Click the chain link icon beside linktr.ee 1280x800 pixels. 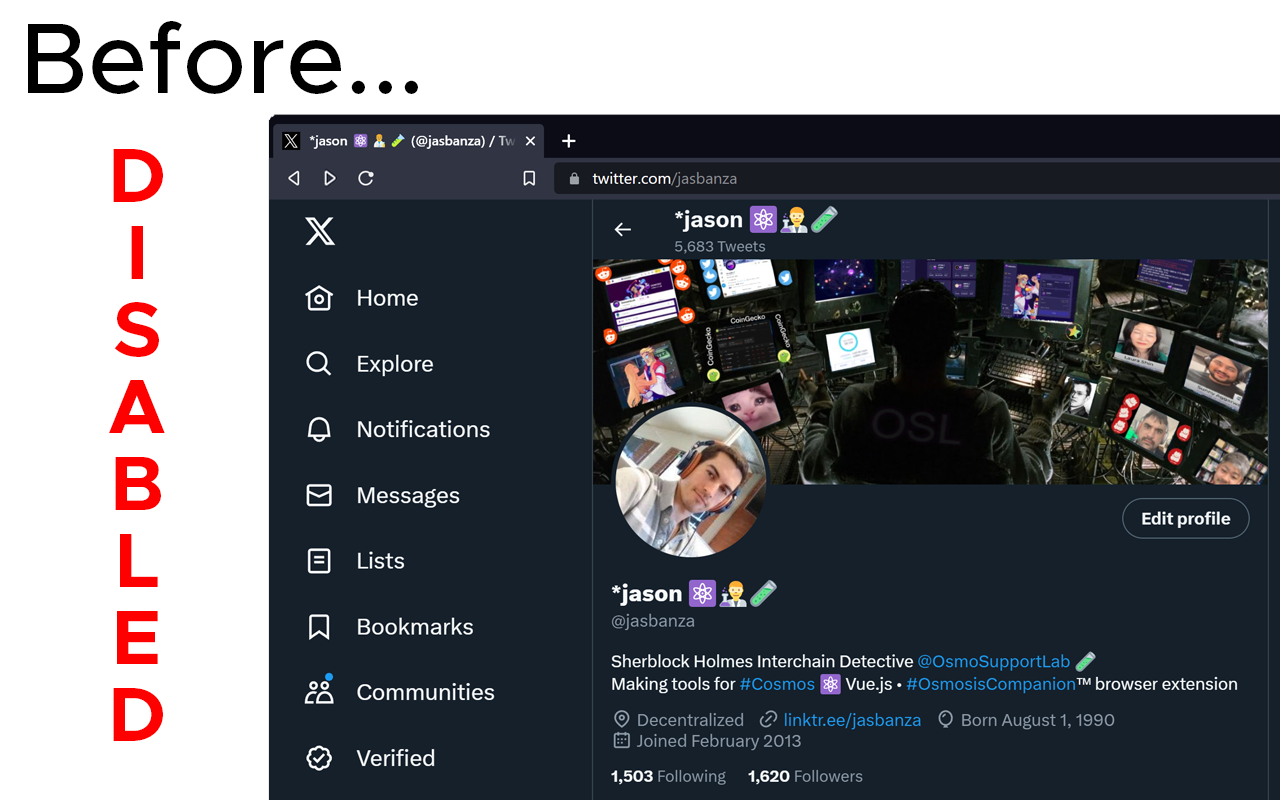pos(768,720)
